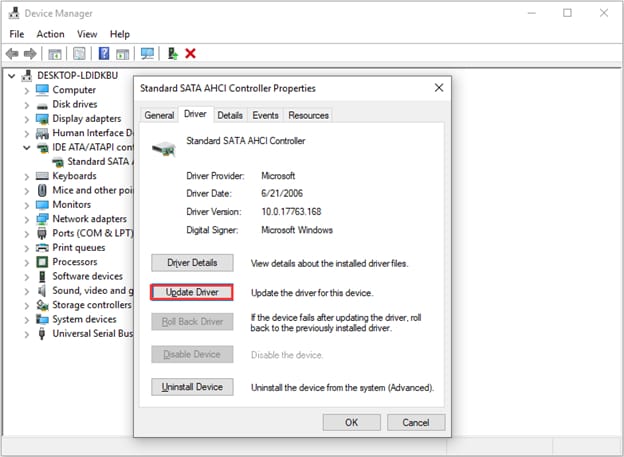The image size is (624, 457).
Task: Select the Standard SATA tree item
Action: pyautogui.click(x=99, y=162)
